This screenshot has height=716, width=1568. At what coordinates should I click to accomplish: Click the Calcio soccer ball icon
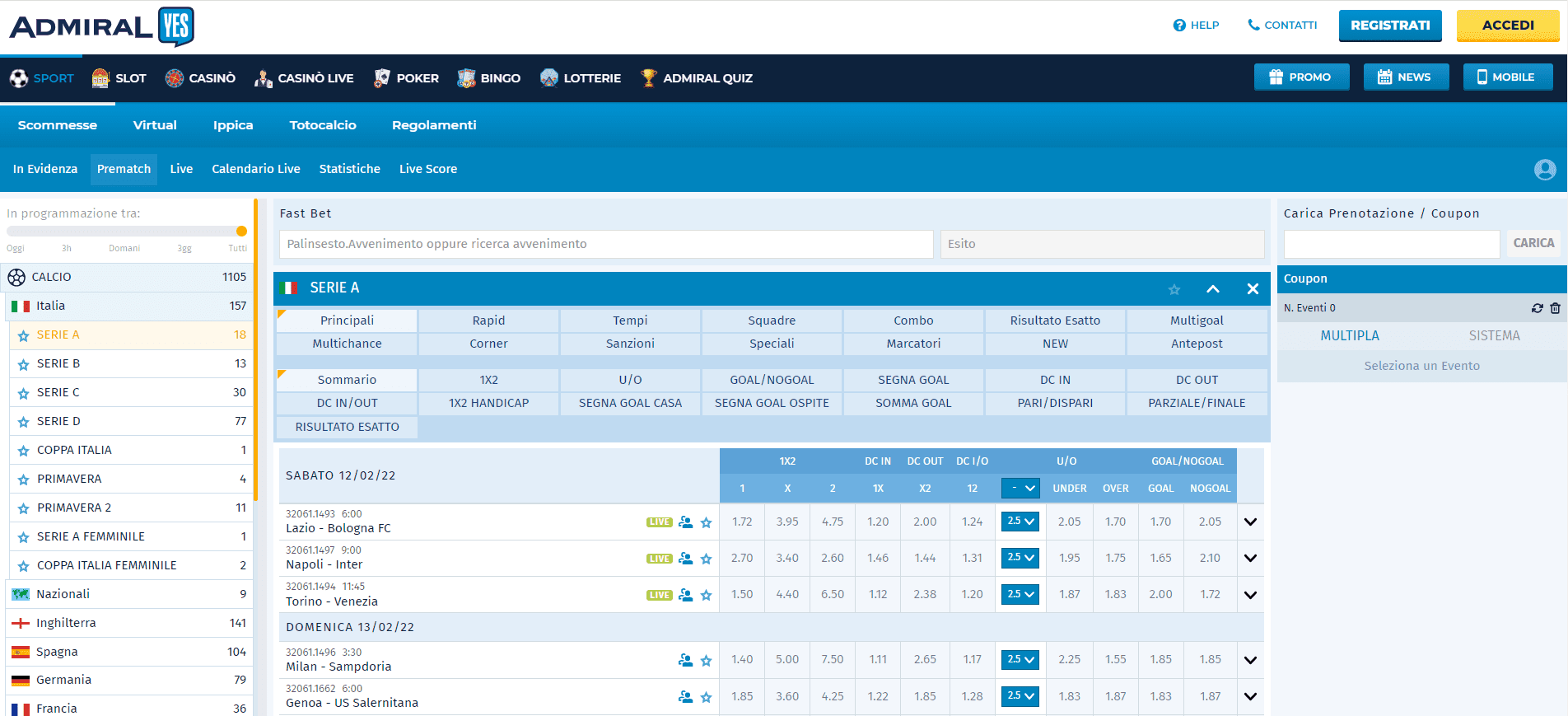16,278
